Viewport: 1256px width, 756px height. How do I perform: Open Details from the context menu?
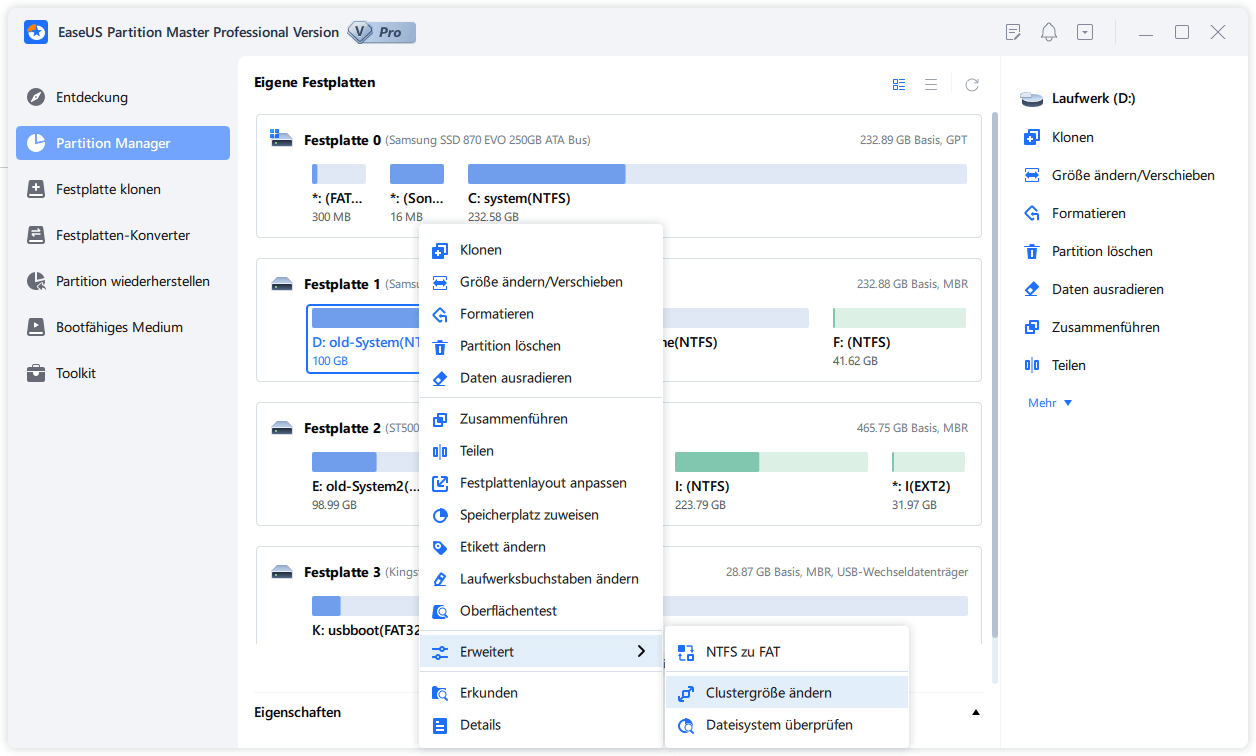541,725
